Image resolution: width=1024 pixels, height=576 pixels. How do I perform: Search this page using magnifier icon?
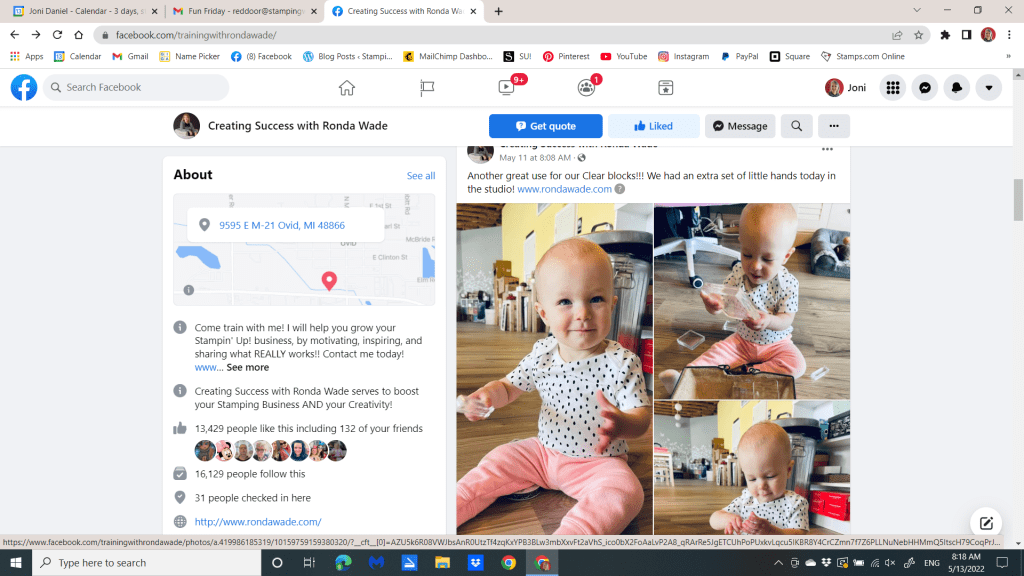797,126
